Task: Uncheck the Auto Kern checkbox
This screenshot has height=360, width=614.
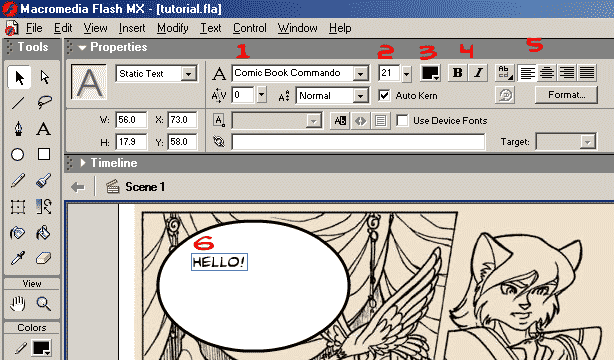Action: [385, 96]
